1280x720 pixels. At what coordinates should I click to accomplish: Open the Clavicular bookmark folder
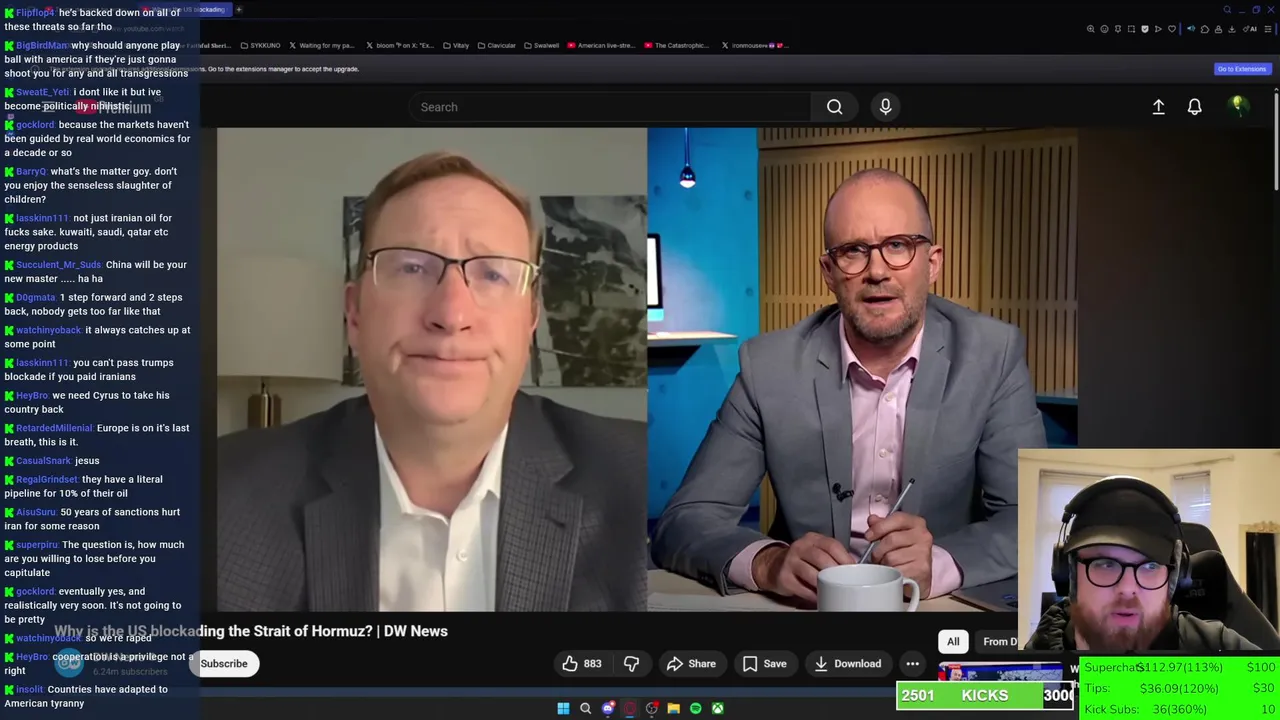coord(496,45)
